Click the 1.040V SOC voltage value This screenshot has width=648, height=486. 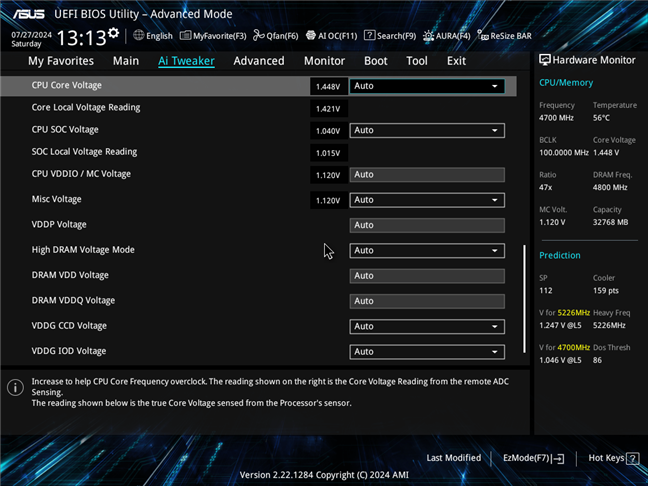pos(328,131)
